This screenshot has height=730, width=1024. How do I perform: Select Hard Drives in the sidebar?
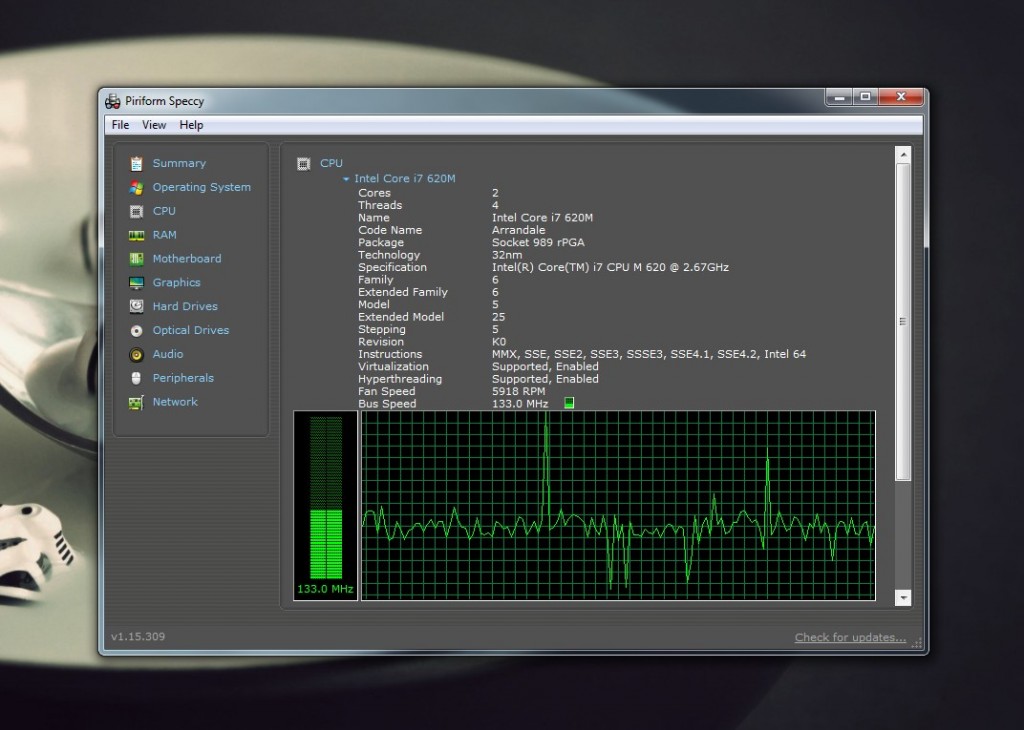click(185, 306)
